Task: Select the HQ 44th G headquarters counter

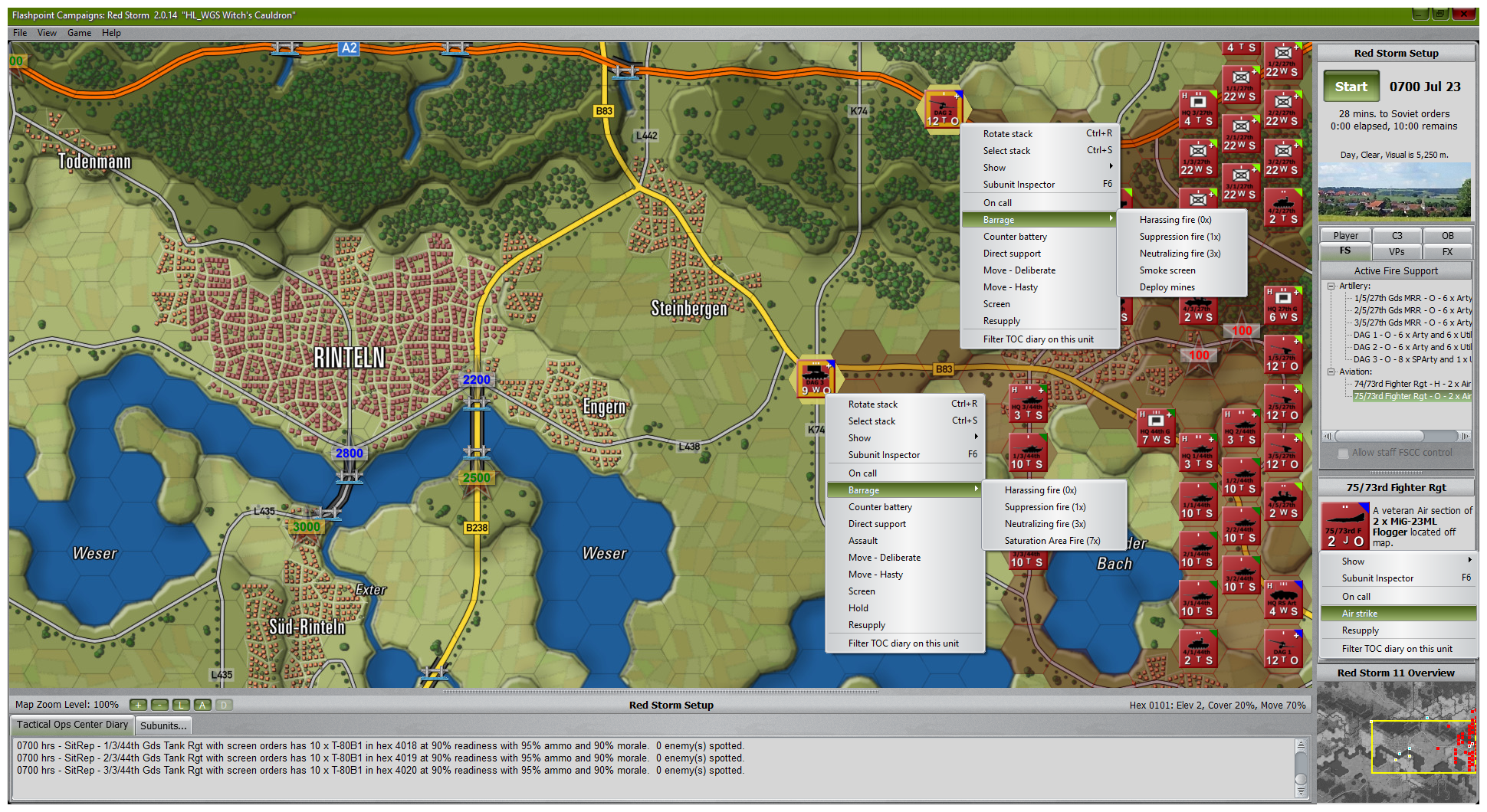Action: pyautogui.click(x=1156, y=427)
